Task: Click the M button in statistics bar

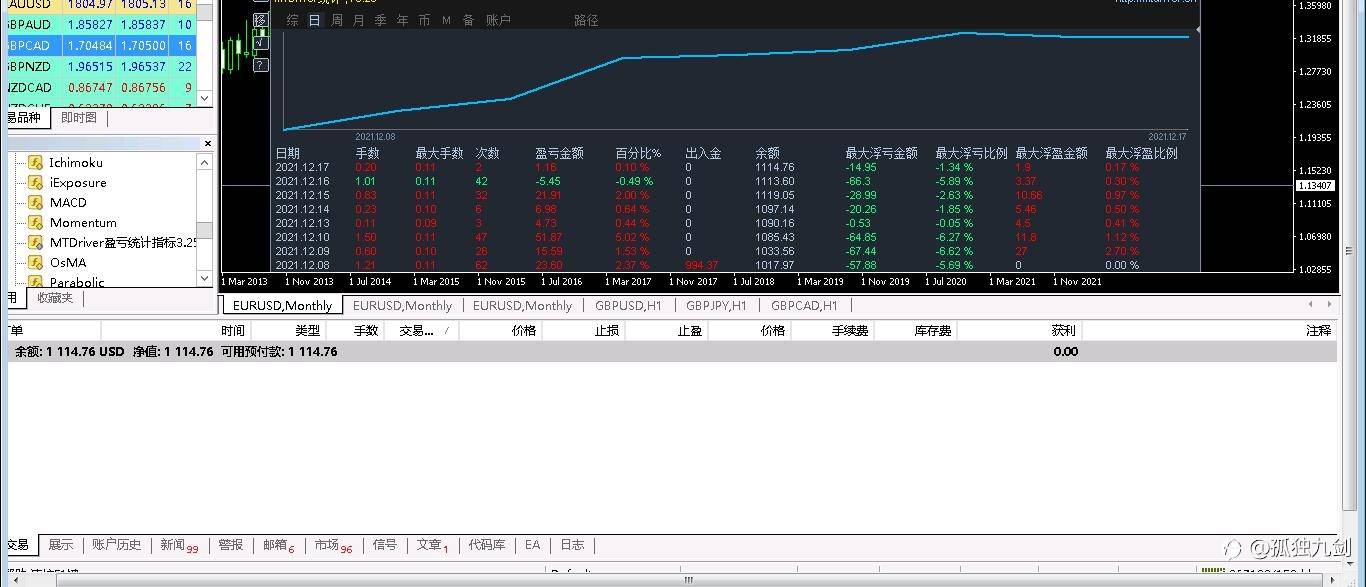Action: click(x=446, y=20)
